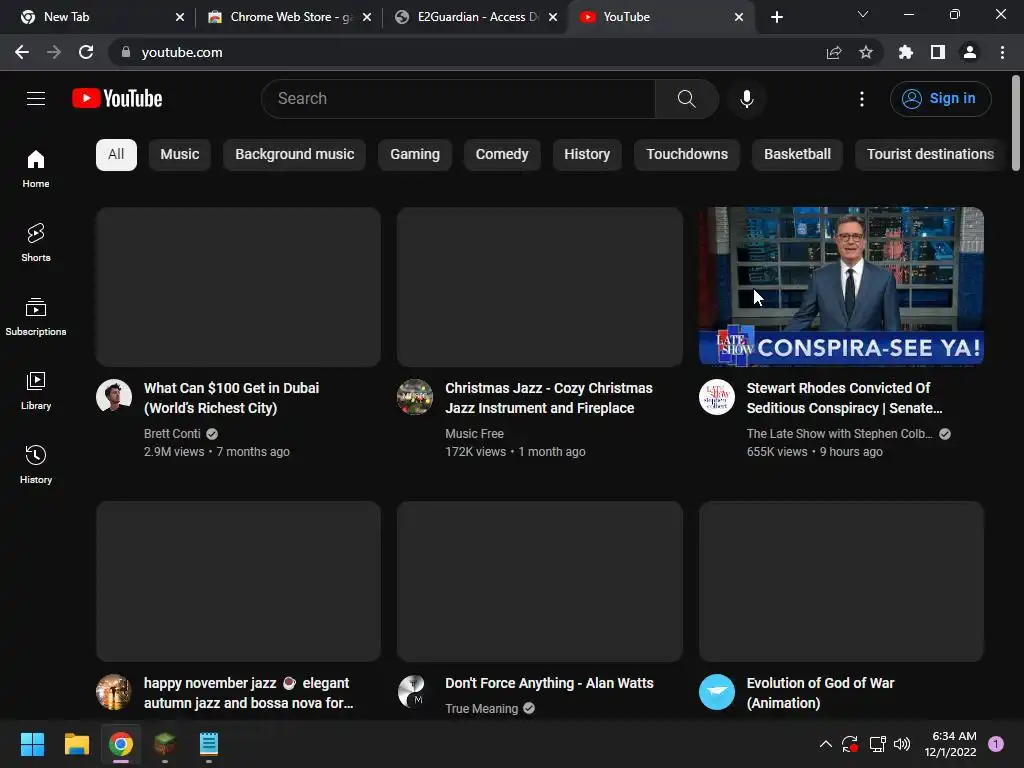Open Don't Force Anything Alan Watts video
The height and width of the screenshot is (768, 1024).
[549, 683]
